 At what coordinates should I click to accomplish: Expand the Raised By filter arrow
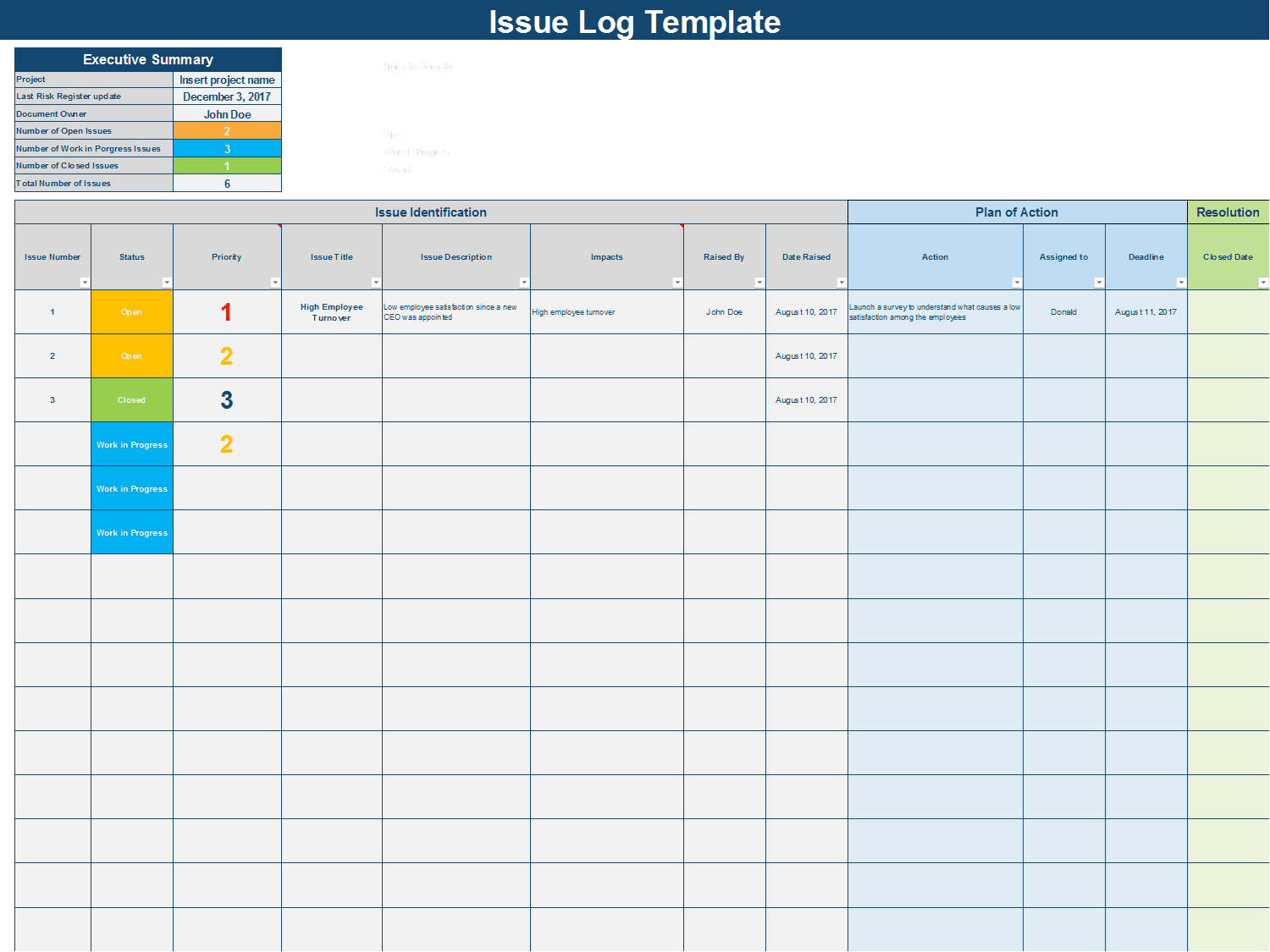click(759, 283)
